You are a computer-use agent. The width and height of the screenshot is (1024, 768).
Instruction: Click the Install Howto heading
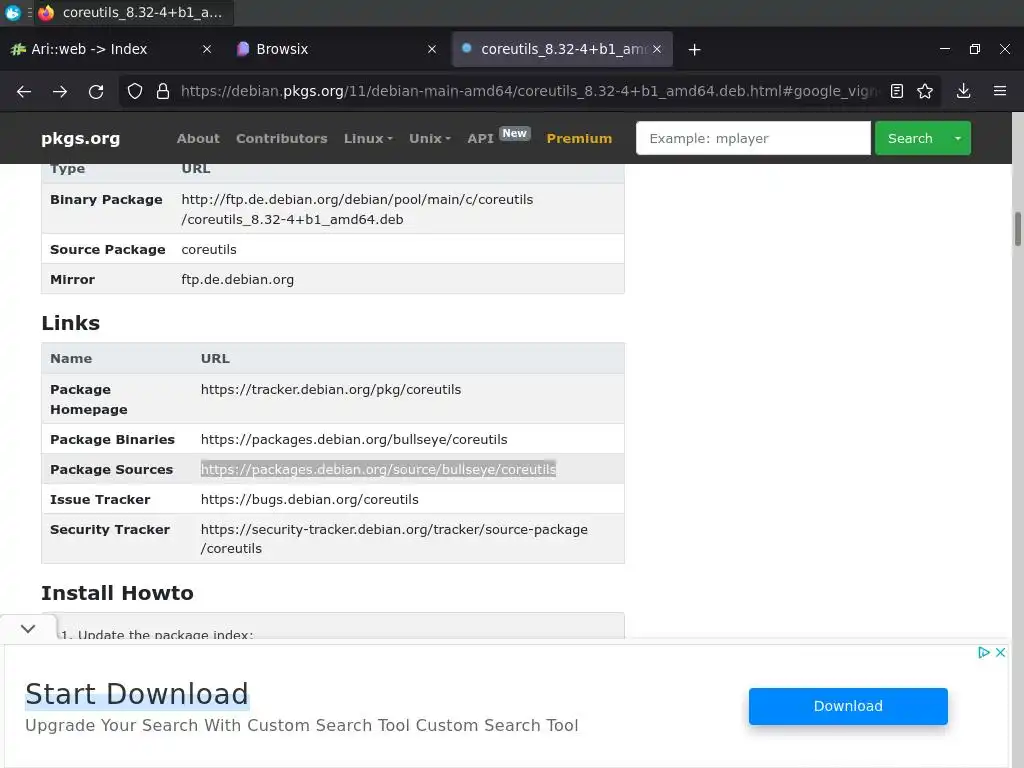(x=118, y=593)
